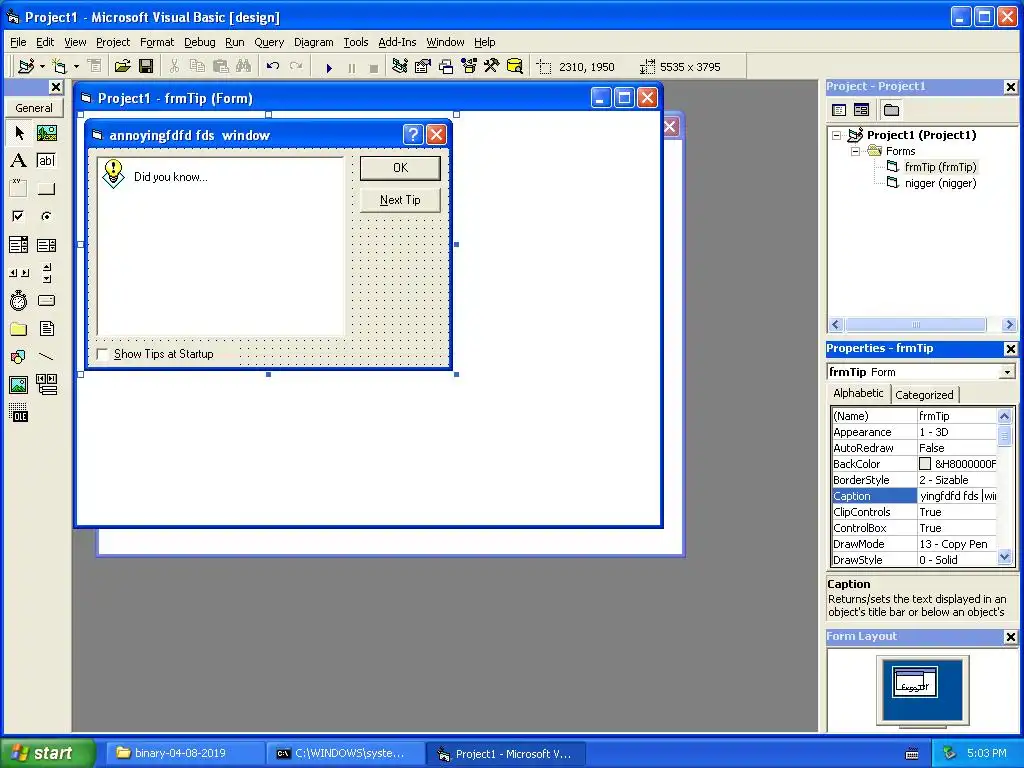Image resolution: width=1024 pixels, height=768 pixels.
Task: Select the Label control tool
Action: coord(19,161)
